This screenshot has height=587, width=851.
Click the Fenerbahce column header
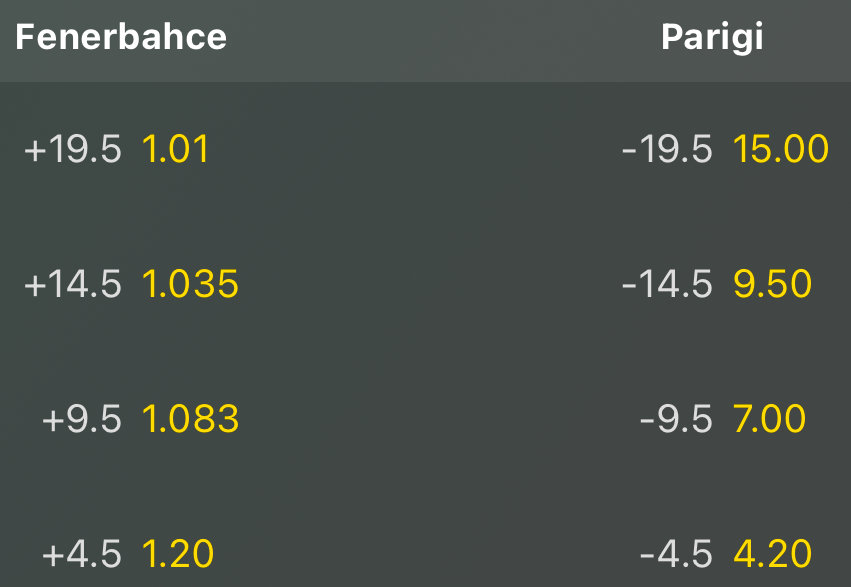tap(121, 38)
